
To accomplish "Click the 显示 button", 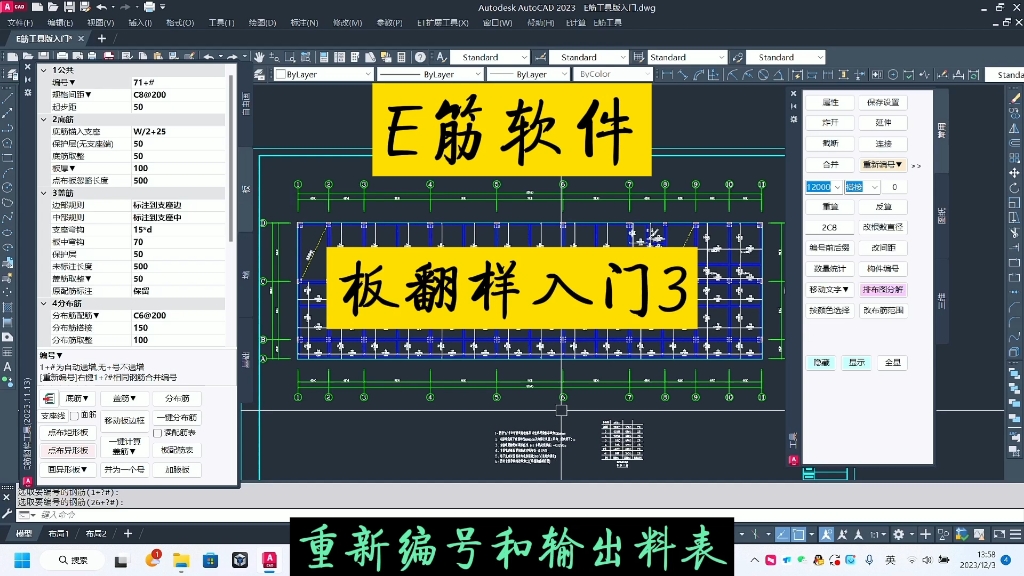I will pos(857,362).
